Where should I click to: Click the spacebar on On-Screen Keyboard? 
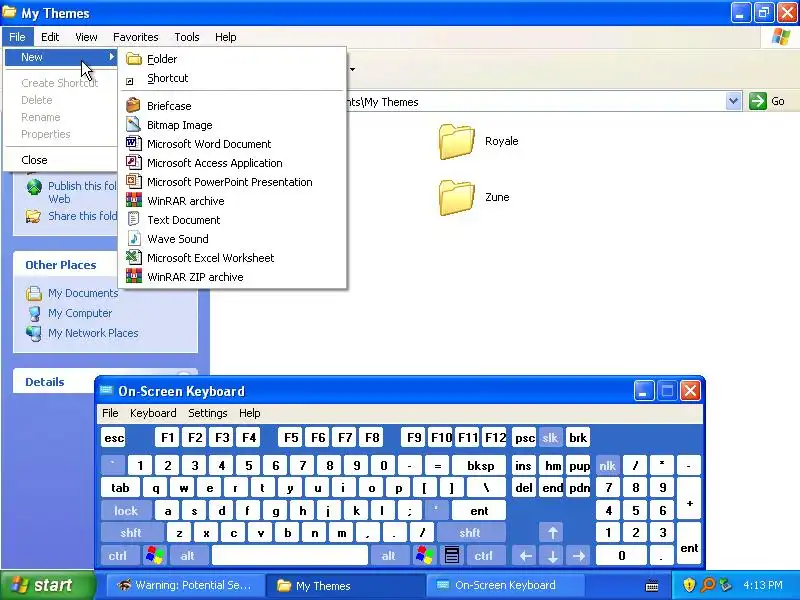(290, 556)
